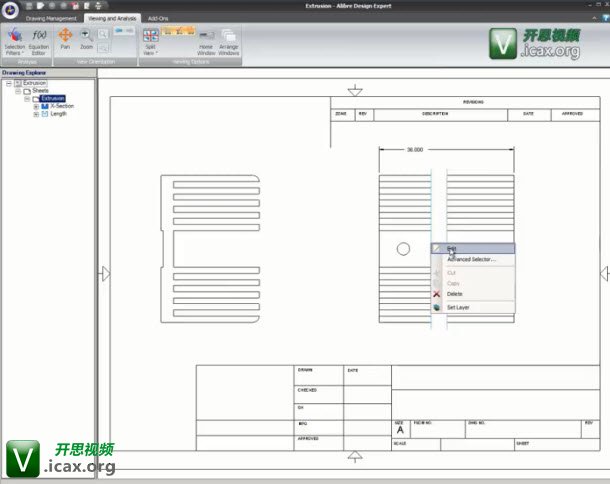Open the Selection Filters tool
The height and width of the screenshot is (484, 610).
point(15,40)
